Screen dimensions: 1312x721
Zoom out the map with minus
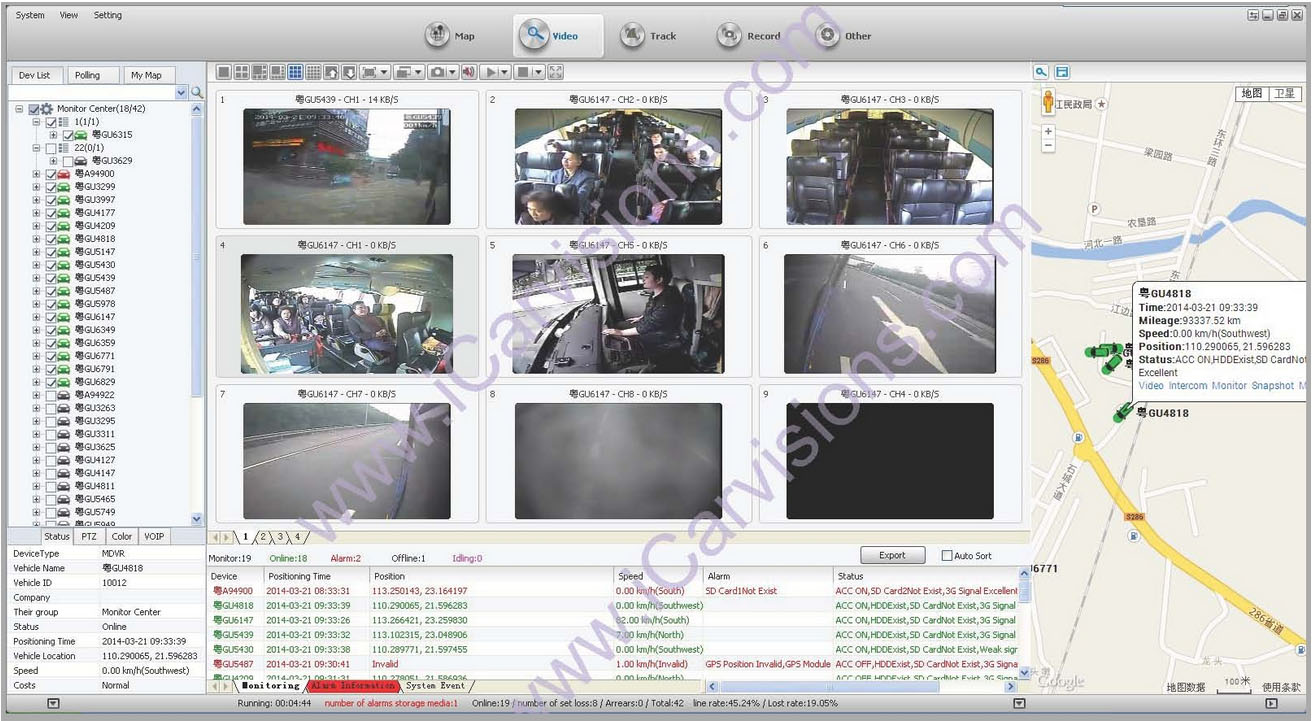point(1048,146)
